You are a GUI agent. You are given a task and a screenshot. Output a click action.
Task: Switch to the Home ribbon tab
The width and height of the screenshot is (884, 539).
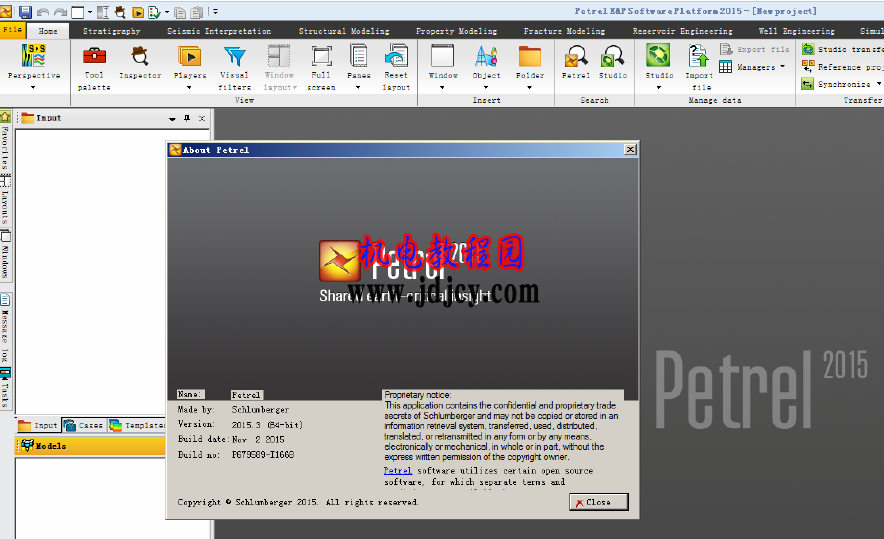(48, 31)
